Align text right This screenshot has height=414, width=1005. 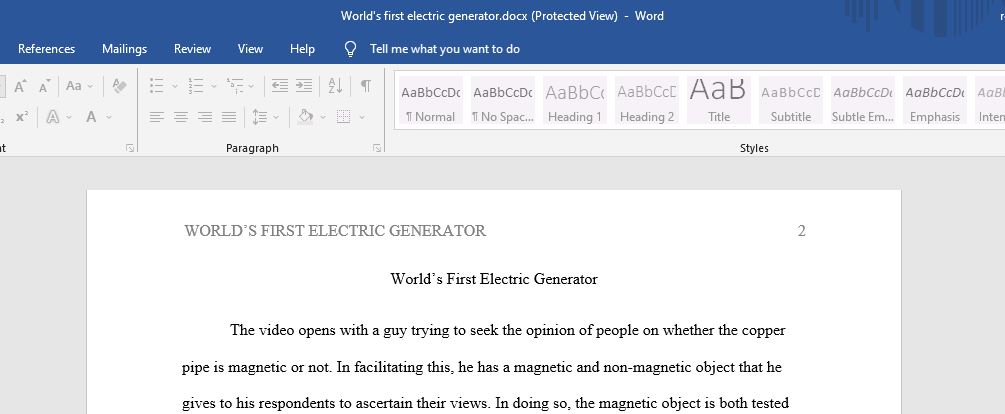tap(205, 117)
